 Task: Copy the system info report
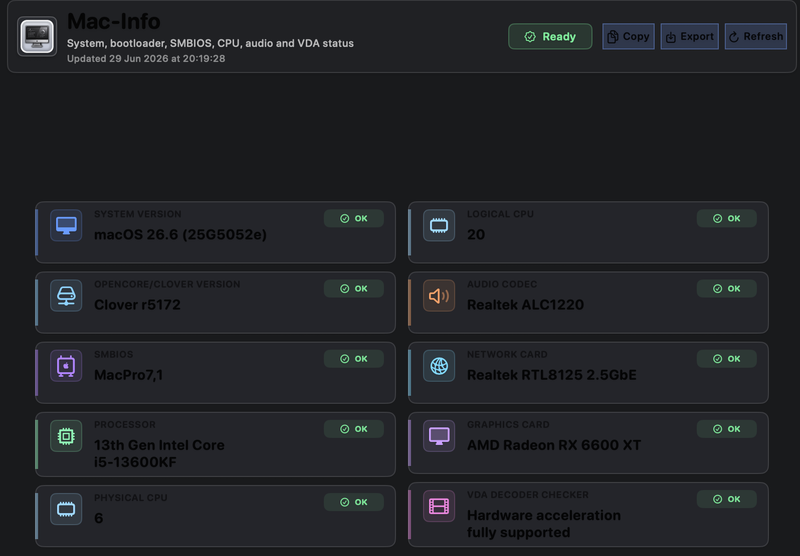(629, 37)
